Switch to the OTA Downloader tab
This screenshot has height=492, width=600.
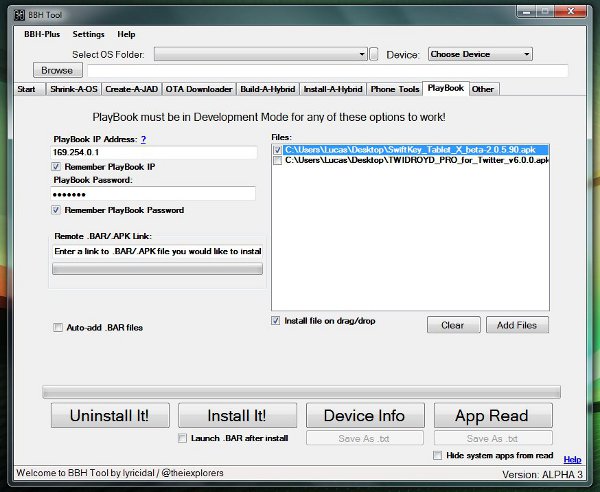pyautogui.click(x=199, y=89)
